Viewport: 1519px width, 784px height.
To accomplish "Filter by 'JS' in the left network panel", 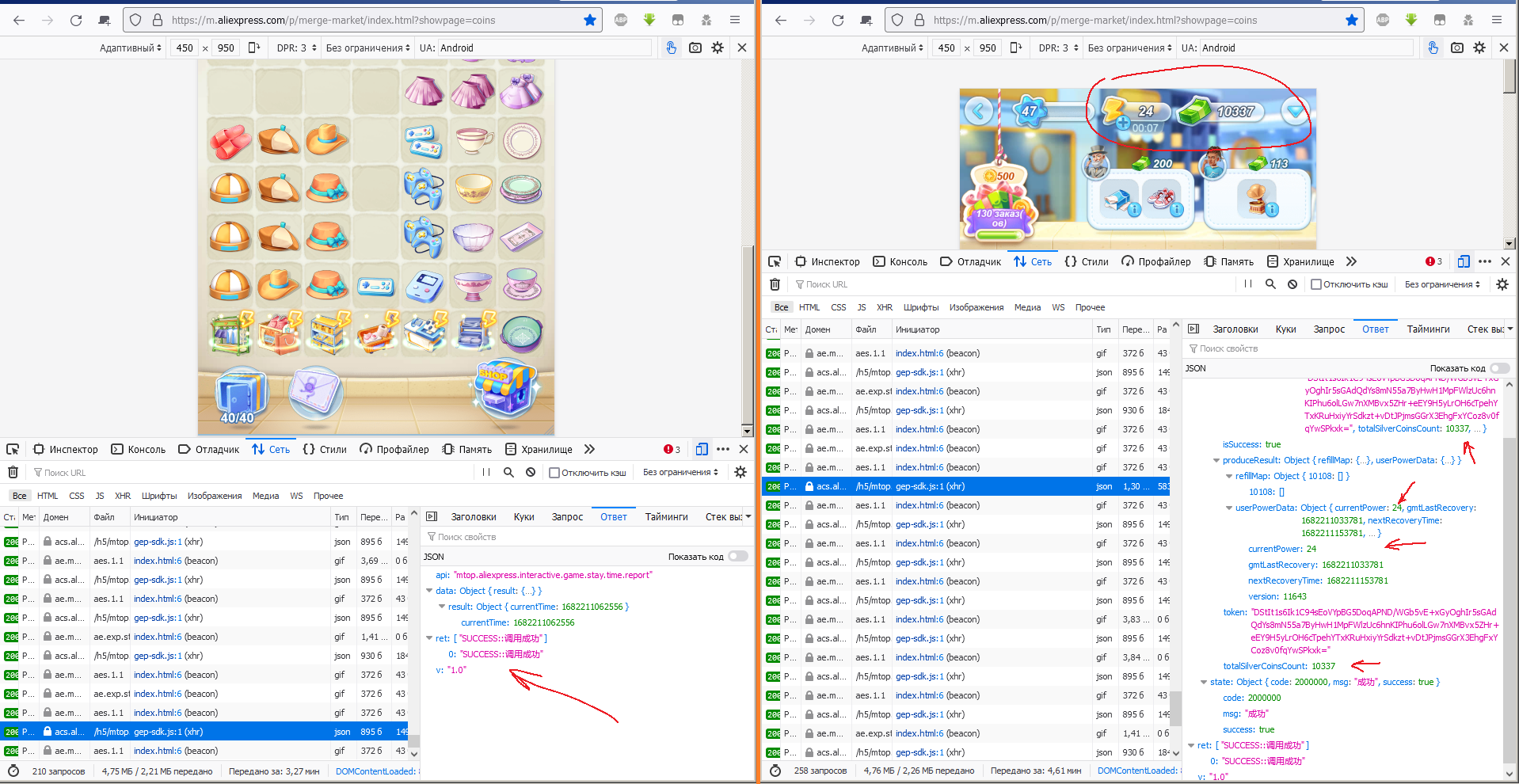I will point(100,496).
